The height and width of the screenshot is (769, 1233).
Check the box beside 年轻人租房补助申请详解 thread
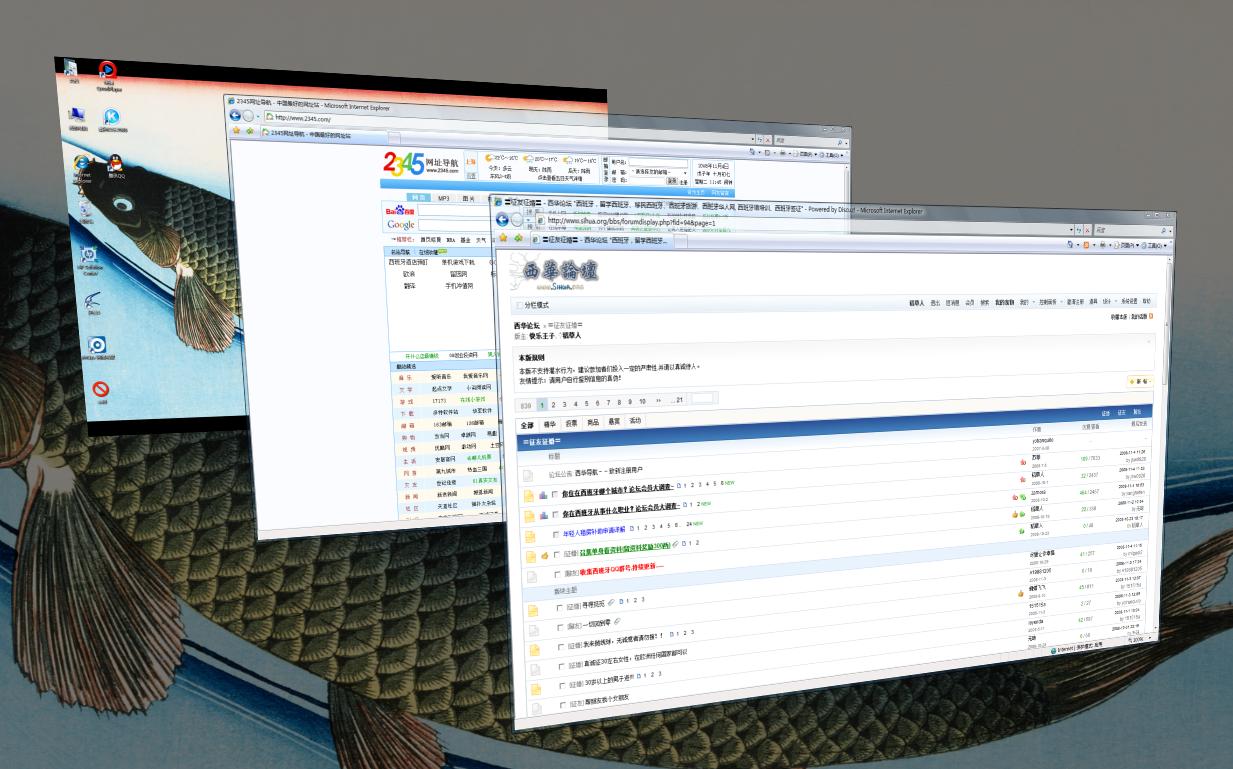click(x=554, y=535)
